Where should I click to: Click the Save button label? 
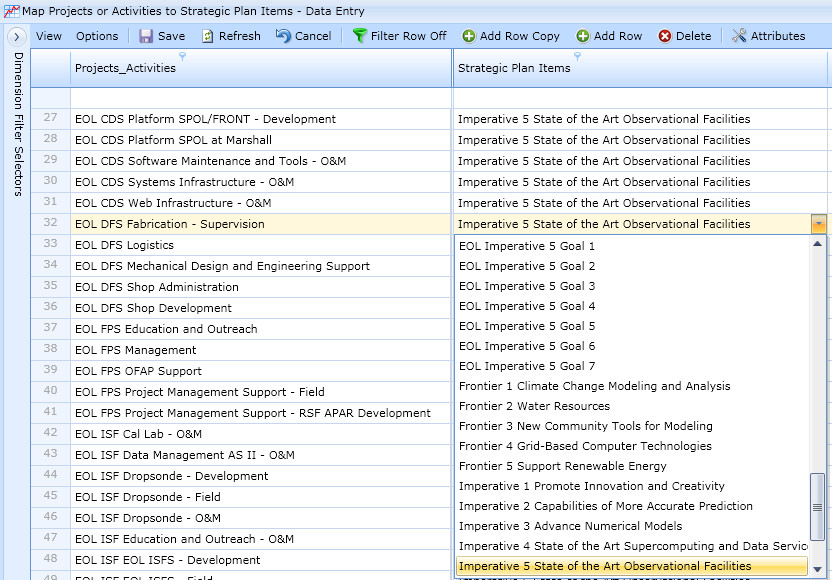point(171,36)
